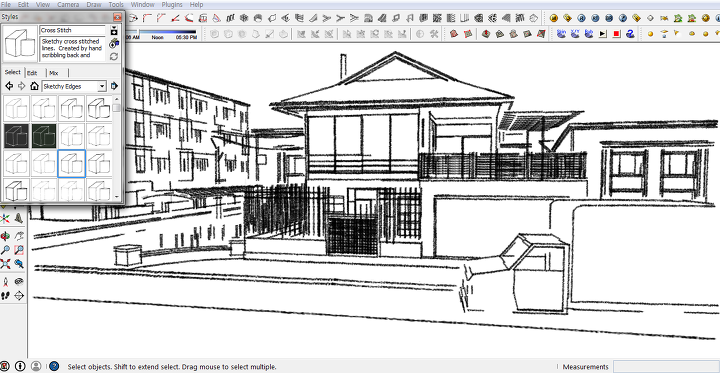Open the Window menu

coord(142,4)
